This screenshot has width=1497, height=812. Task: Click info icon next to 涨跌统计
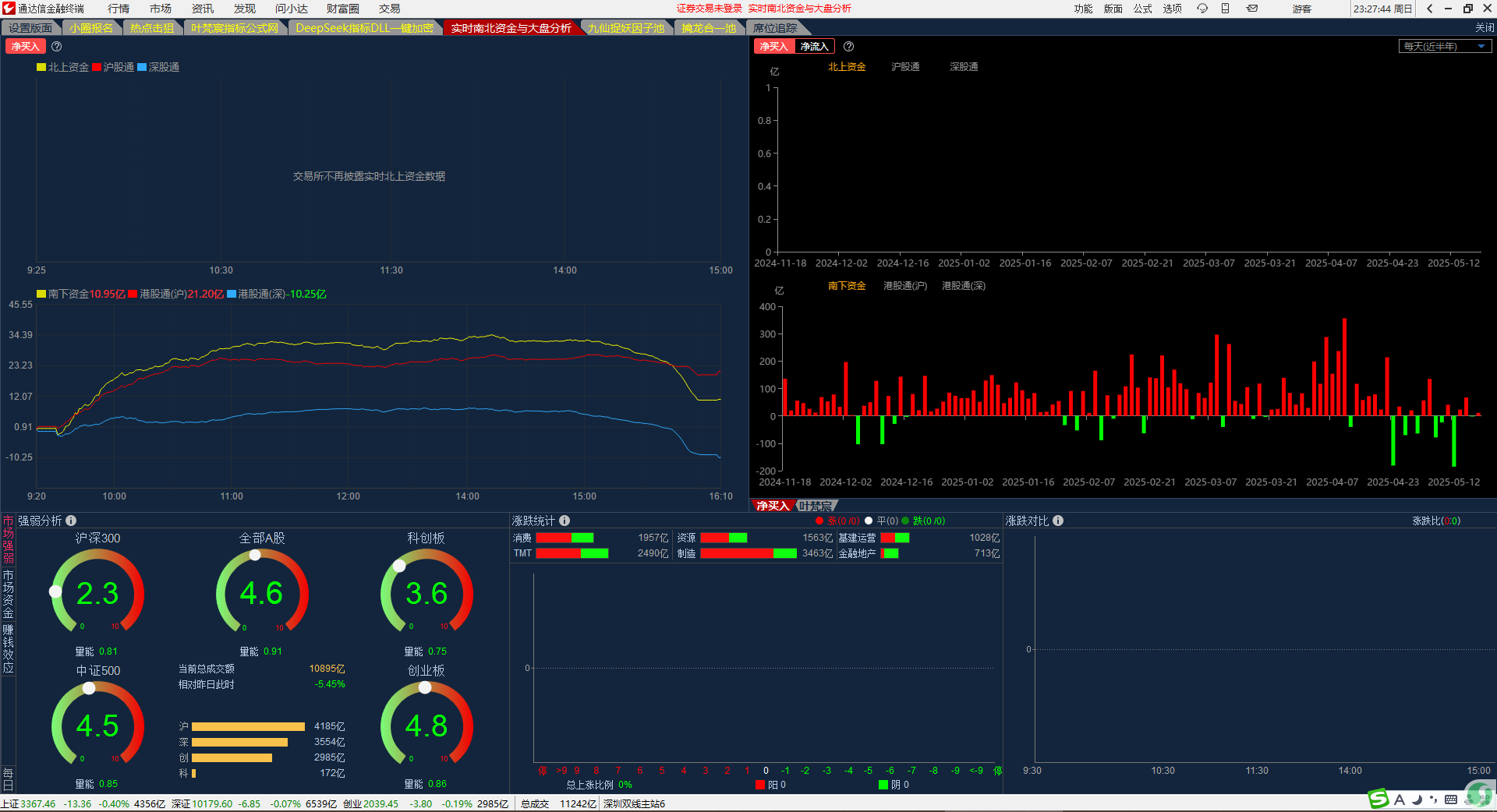(x=564, y=521)
